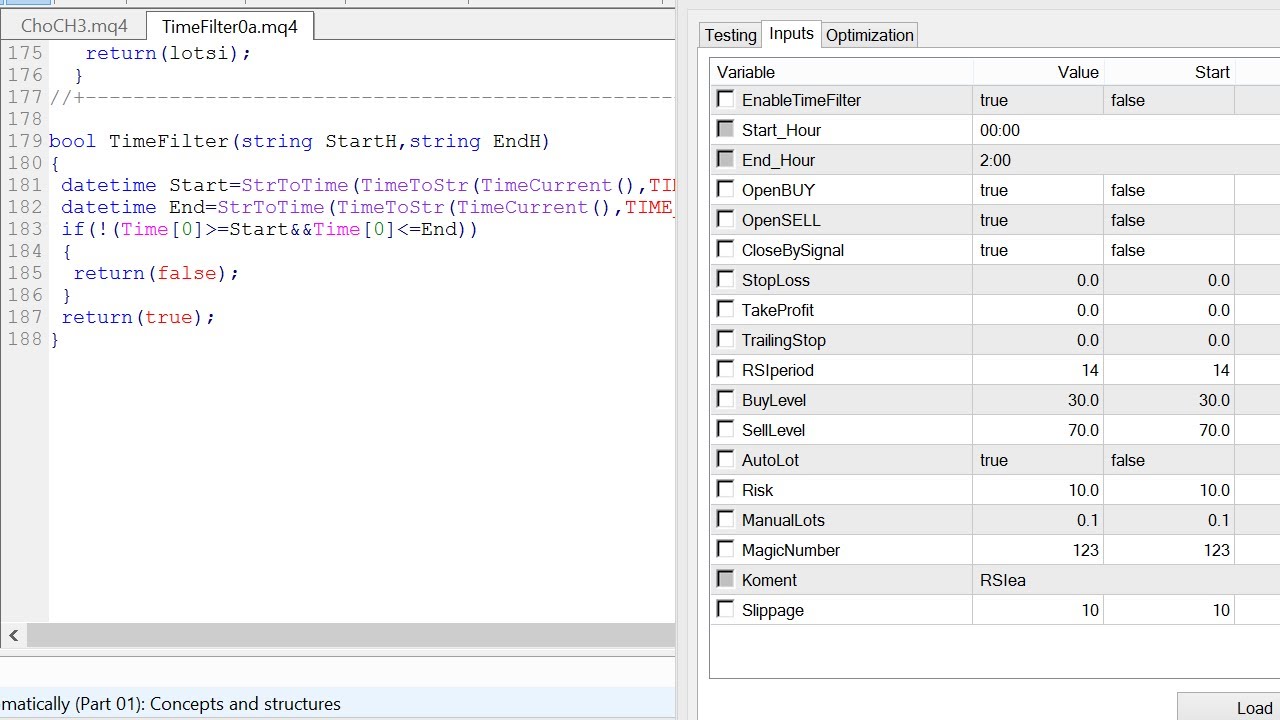Screen dimensions: 1280x720
Task: Tick the RSIperiod checkbox
Action: point(726,369)
